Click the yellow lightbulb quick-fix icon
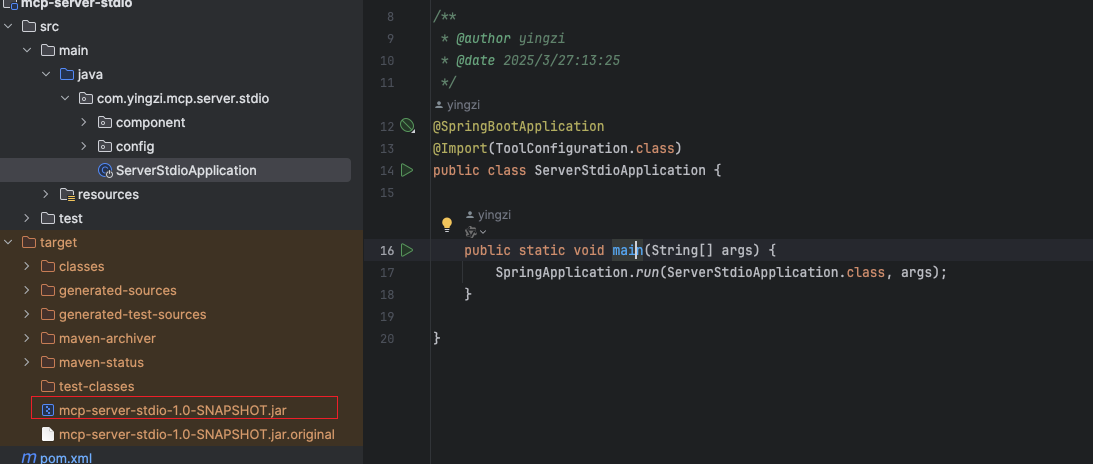Screen dimensions: 1093x464 (448, 225)
